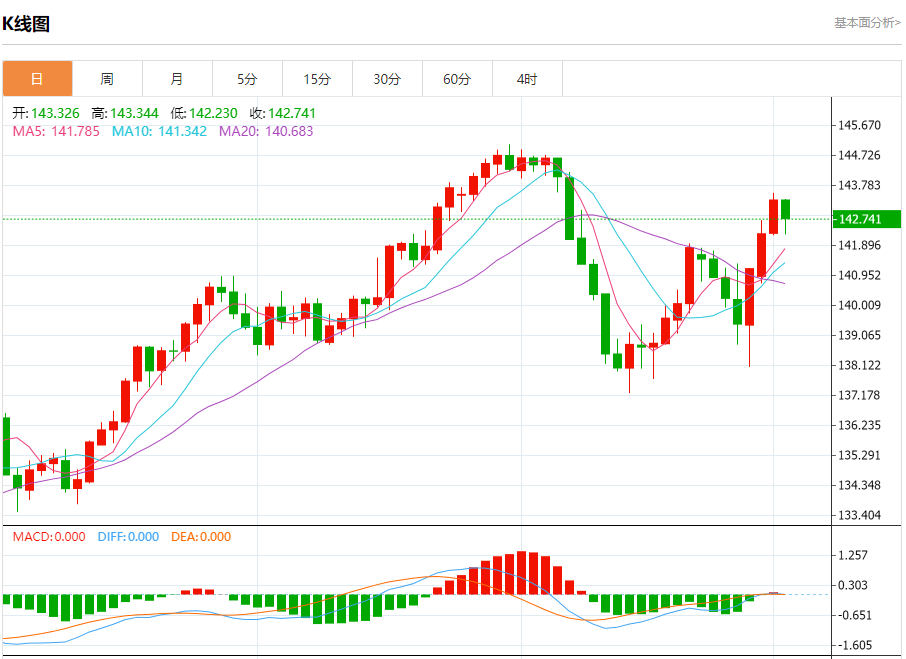
Task: Click the tallest red MACD histogram bar
Action: (x=522, y=573)
